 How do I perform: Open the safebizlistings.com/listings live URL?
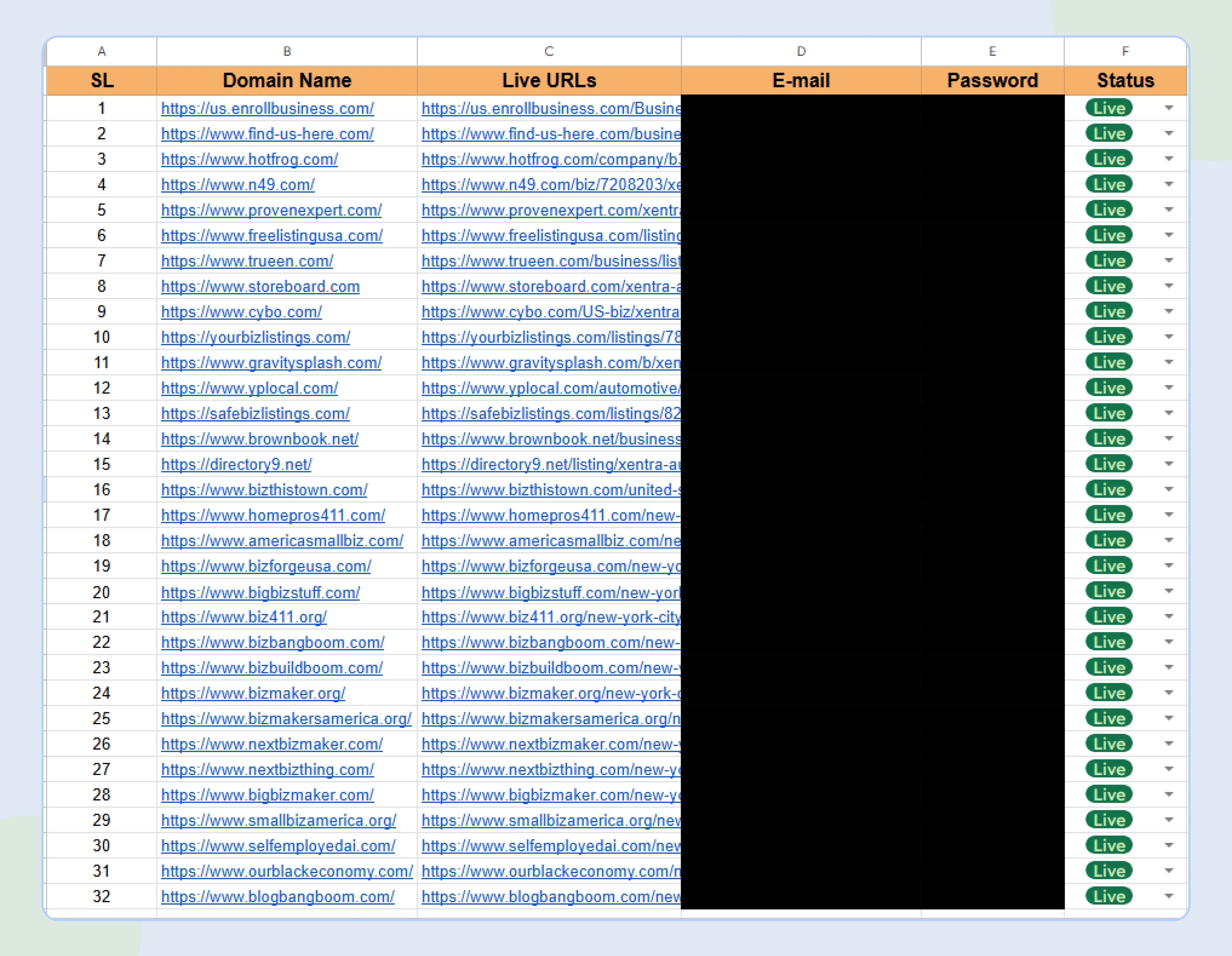[551, 413]
